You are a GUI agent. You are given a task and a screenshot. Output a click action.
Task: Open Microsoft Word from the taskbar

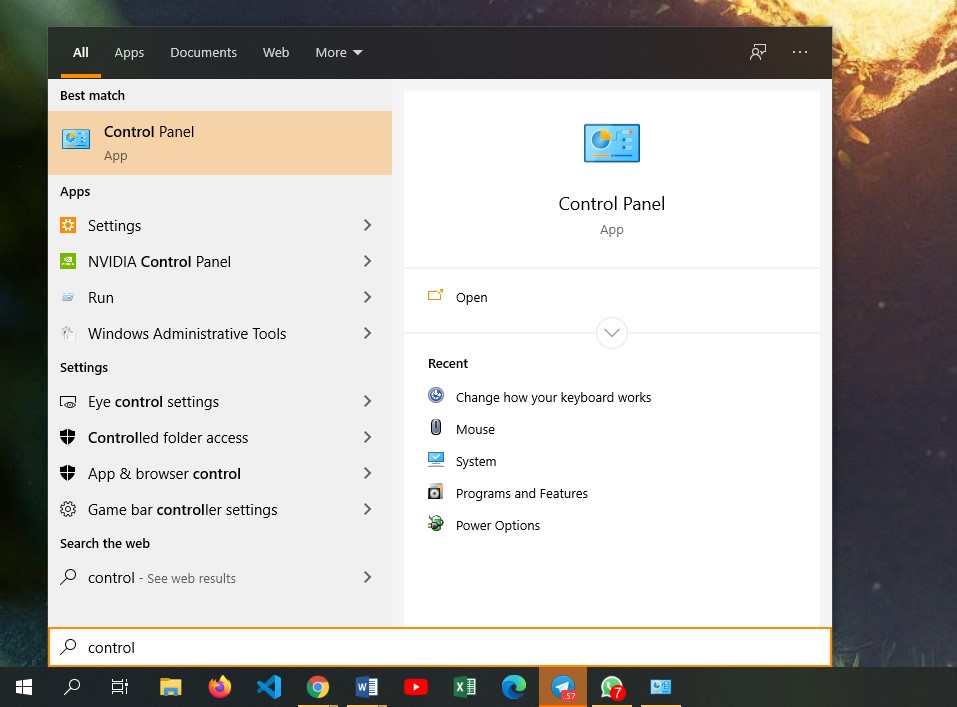[x=367, y=687]
